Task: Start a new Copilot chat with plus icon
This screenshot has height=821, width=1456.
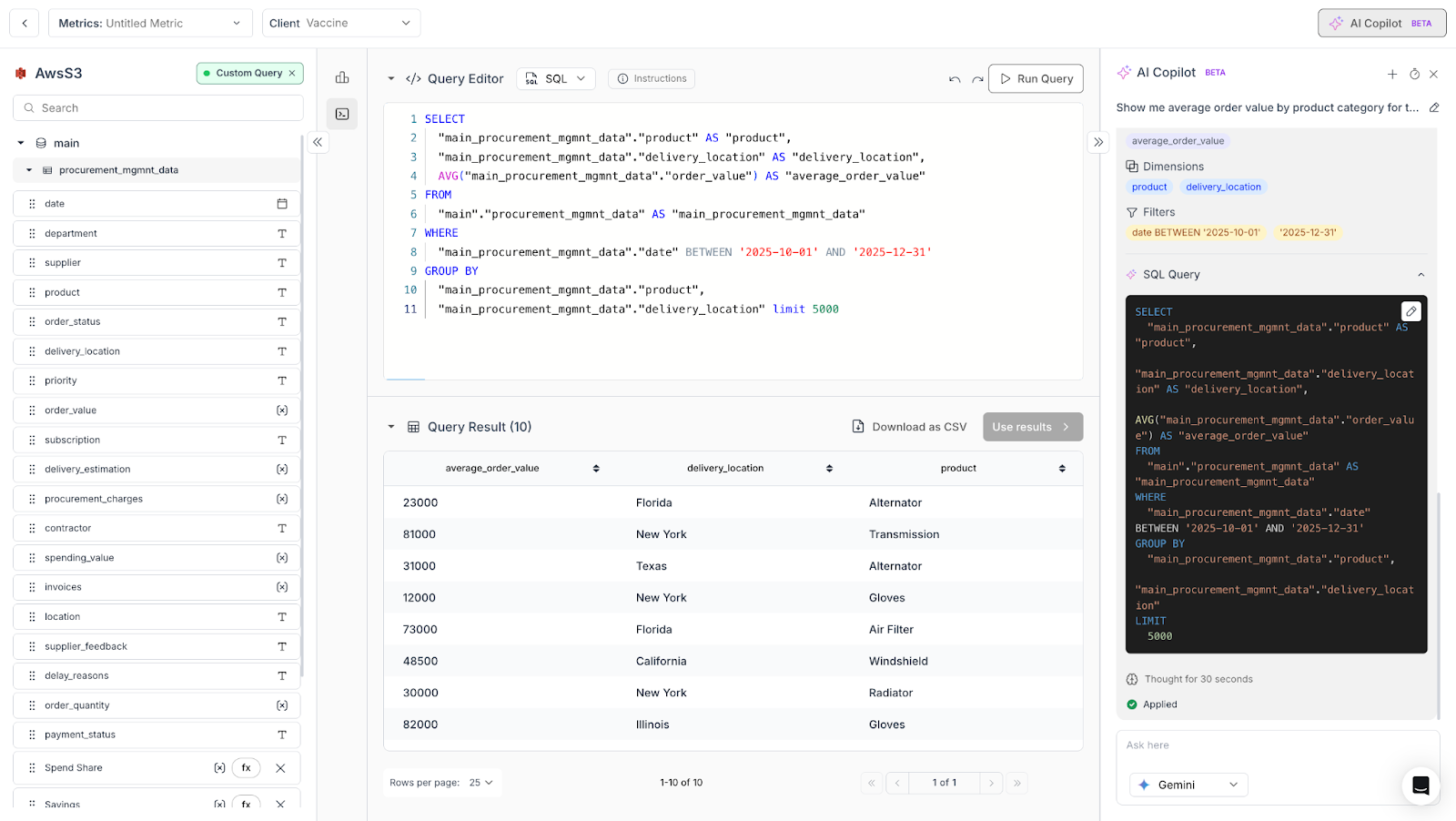Action: pyautogui.click(x=1392, y=74)
